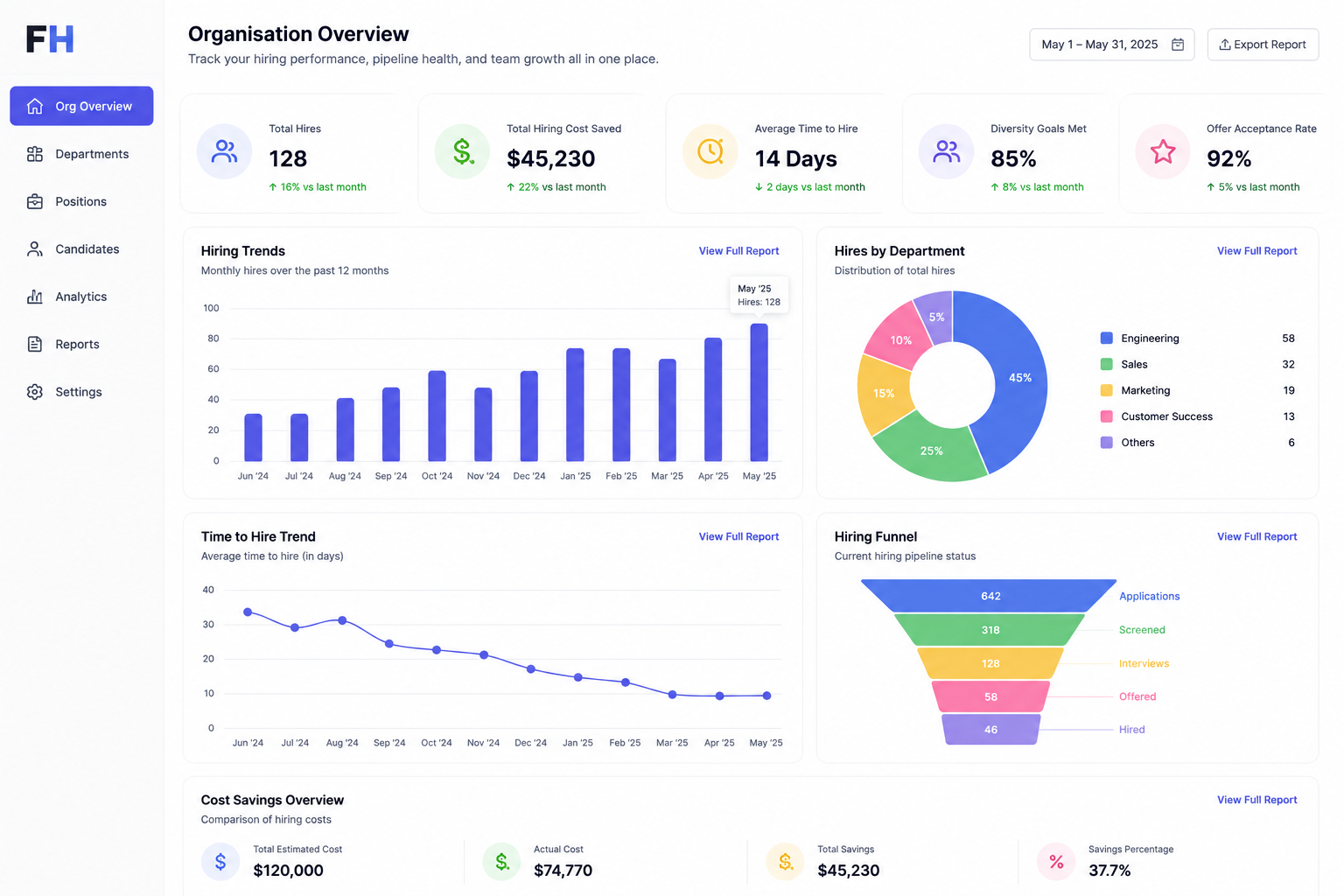Click the blue dollar Total Estimated Cost icon
This screenshot has width=1344, height=896.
pos(220,862)
